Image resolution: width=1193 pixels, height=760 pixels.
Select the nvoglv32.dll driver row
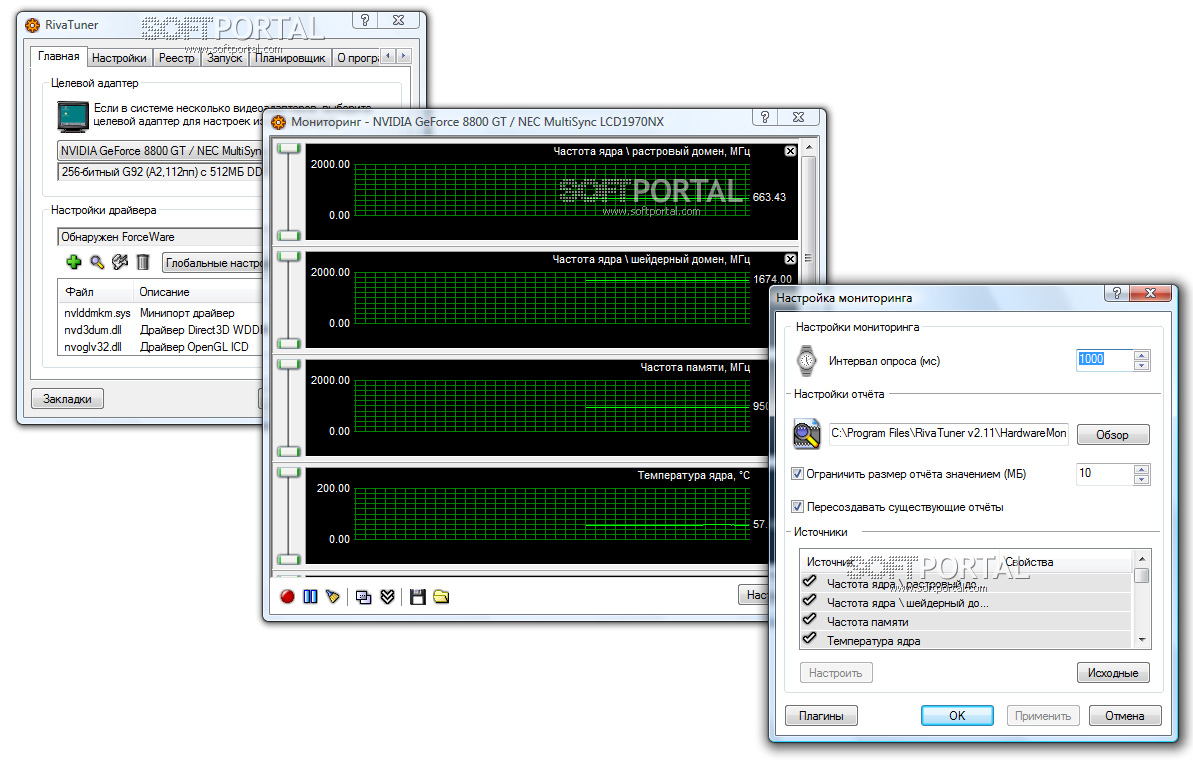161,347
